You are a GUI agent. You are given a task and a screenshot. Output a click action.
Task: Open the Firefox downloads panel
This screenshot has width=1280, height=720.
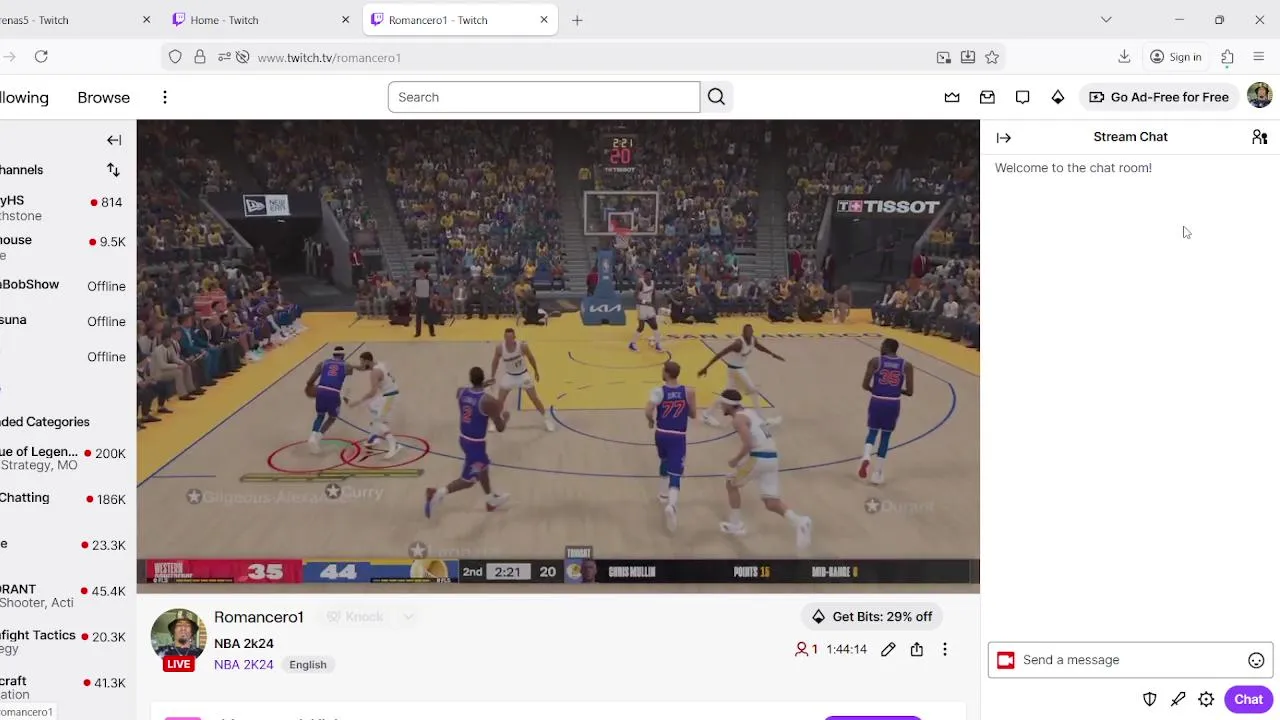click(1124, 57)
